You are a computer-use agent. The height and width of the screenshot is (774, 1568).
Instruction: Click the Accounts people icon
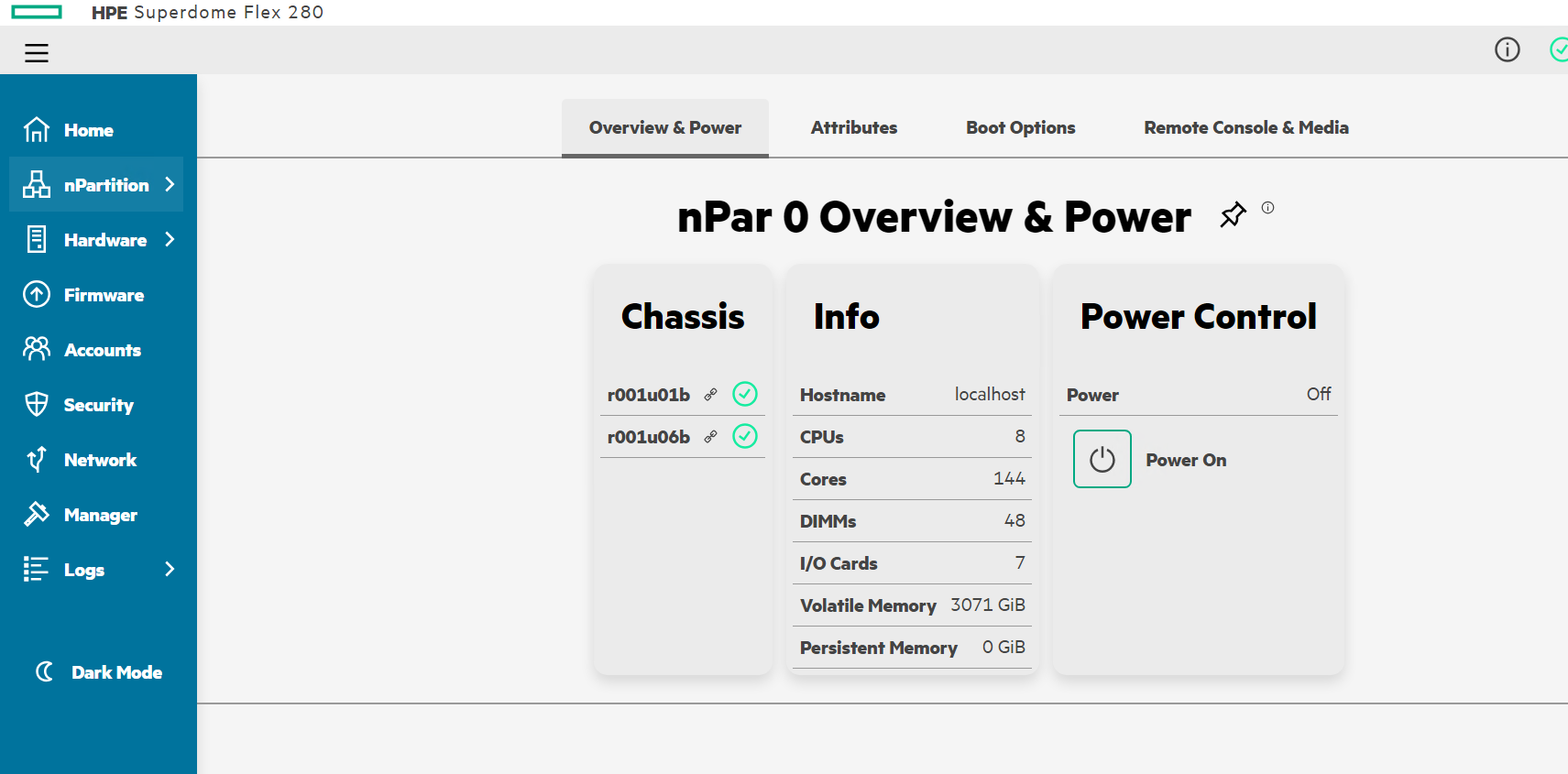pyautogui.click(x=37, y=349)
